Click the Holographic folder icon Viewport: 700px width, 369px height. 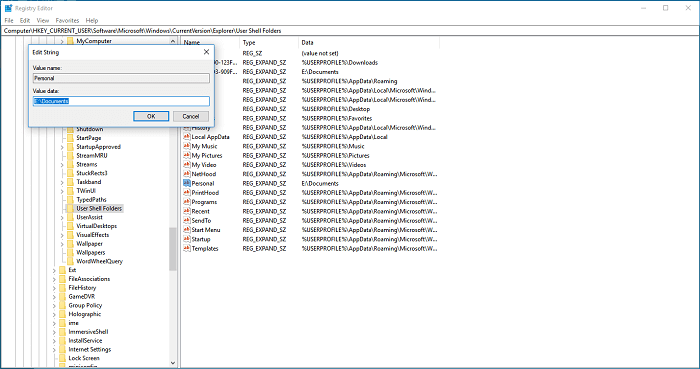[62, 314]
